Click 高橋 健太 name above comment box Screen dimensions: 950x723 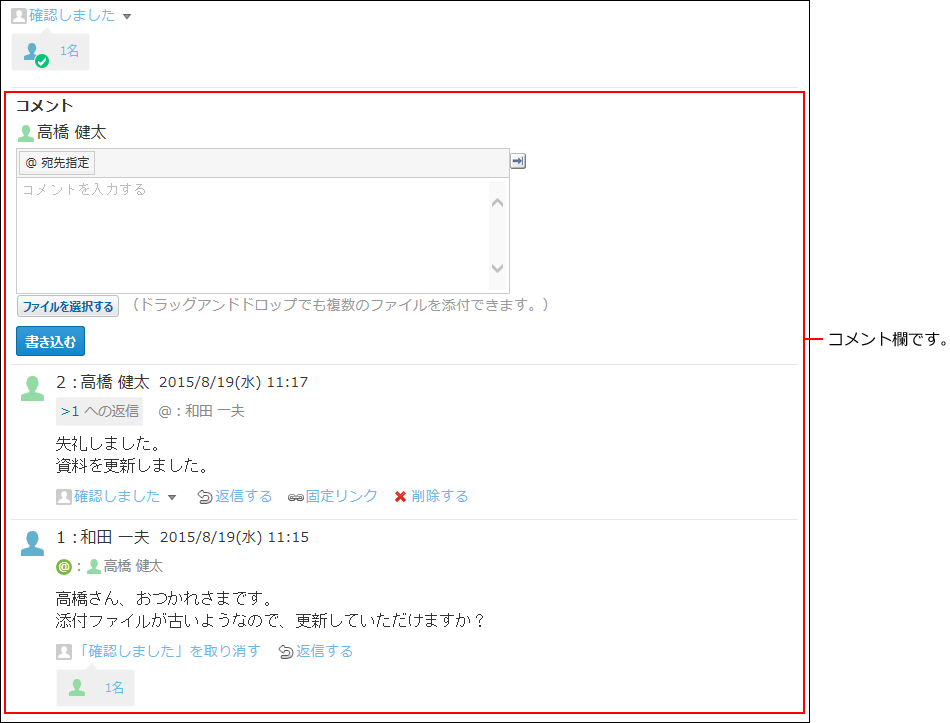71,132
